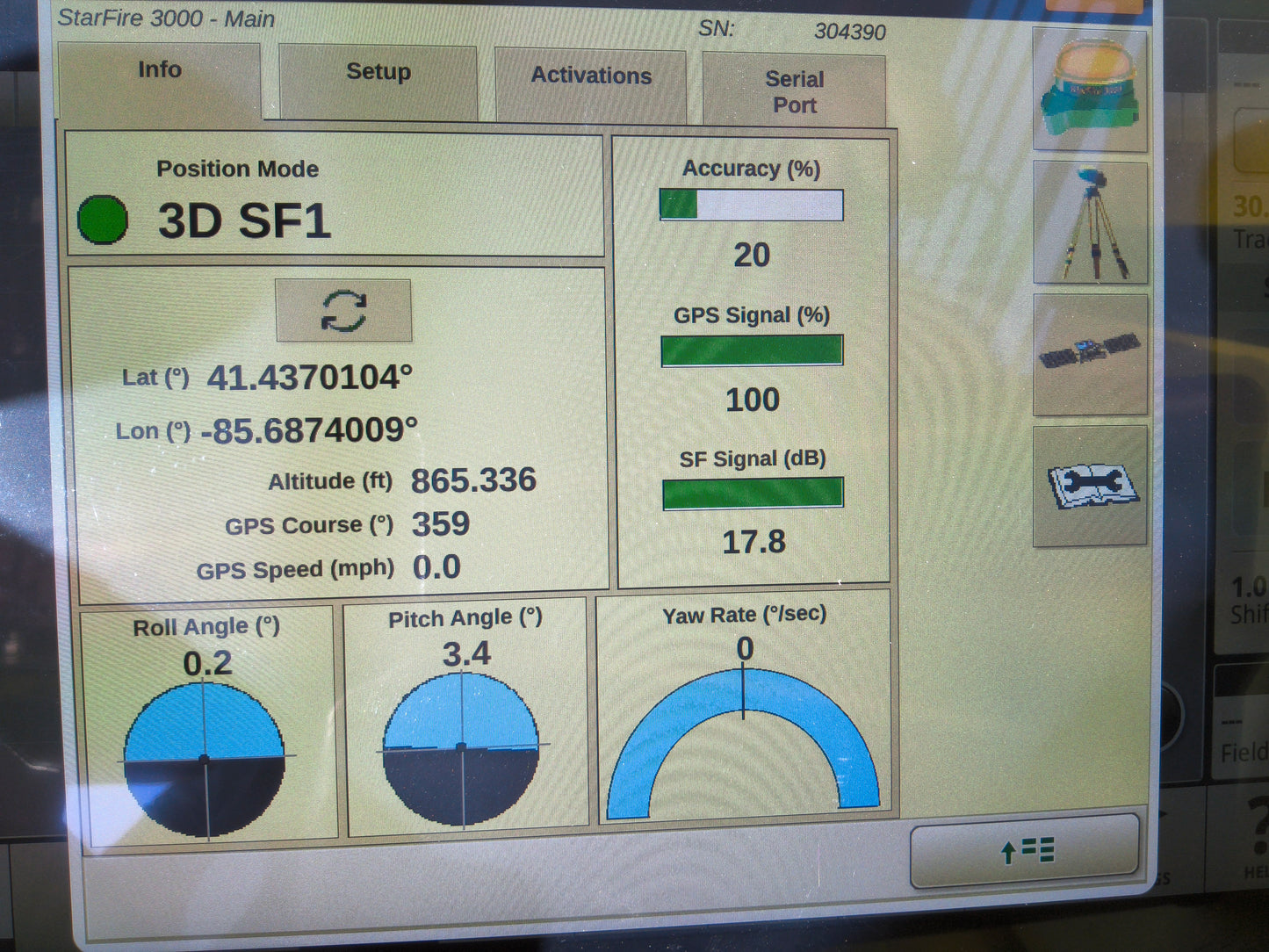
Task: Tap the Yaw Rate arc gauge
Action: coord(743,742)
